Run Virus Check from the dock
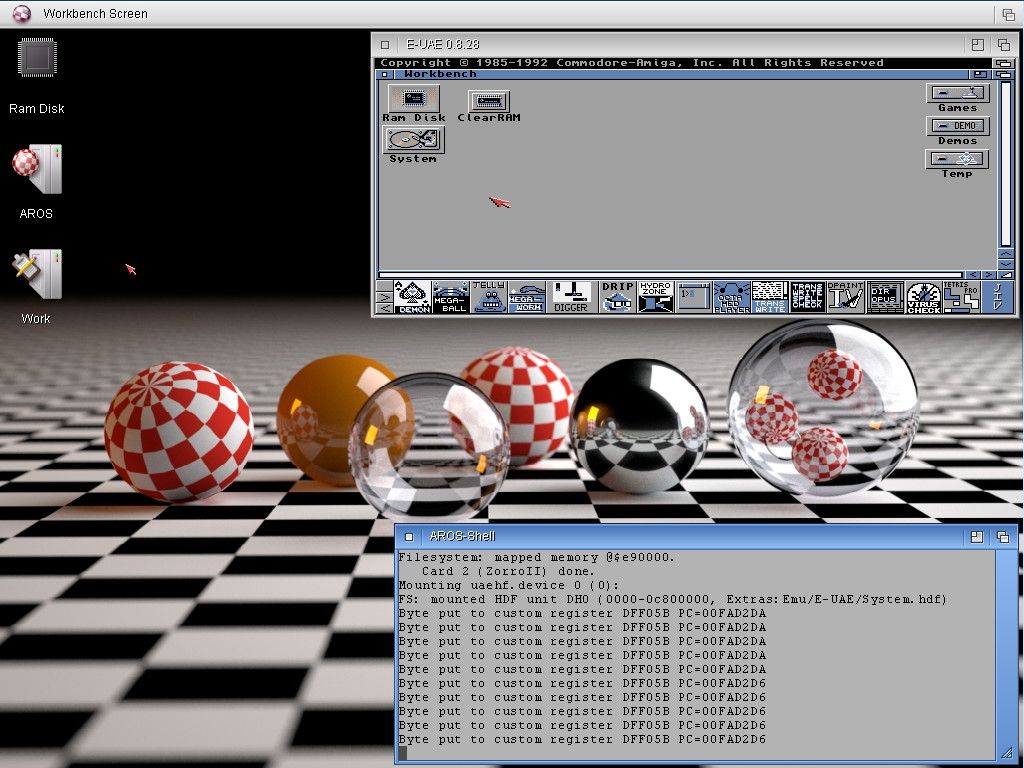The width and height of the screenshot is (1024, 768). 924,297
